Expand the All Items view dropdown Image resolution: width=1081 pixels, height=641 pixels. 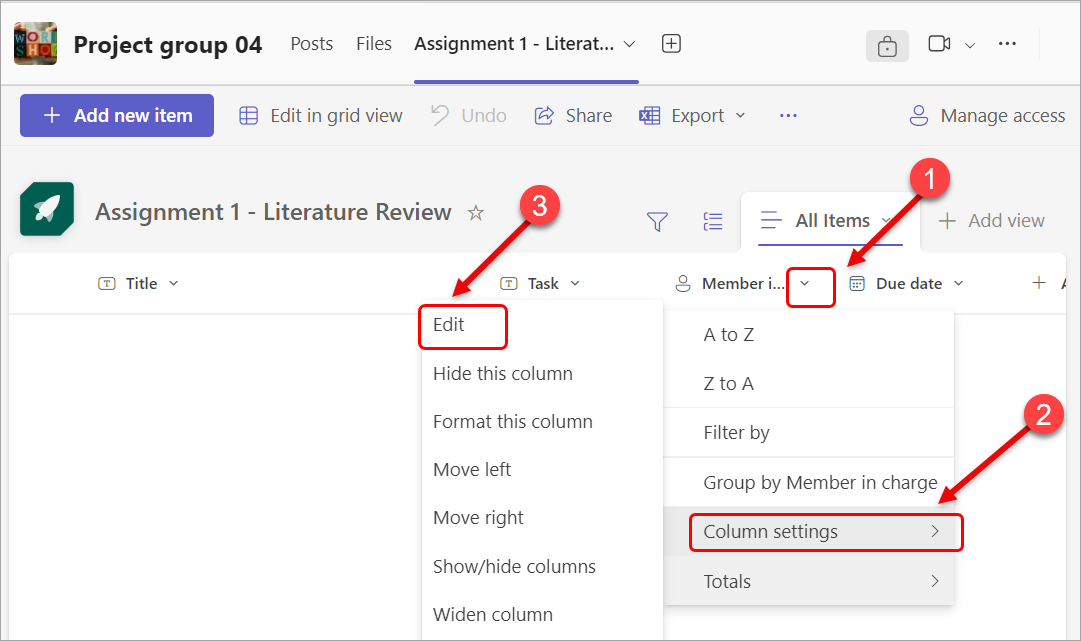(x=886, y=221)
